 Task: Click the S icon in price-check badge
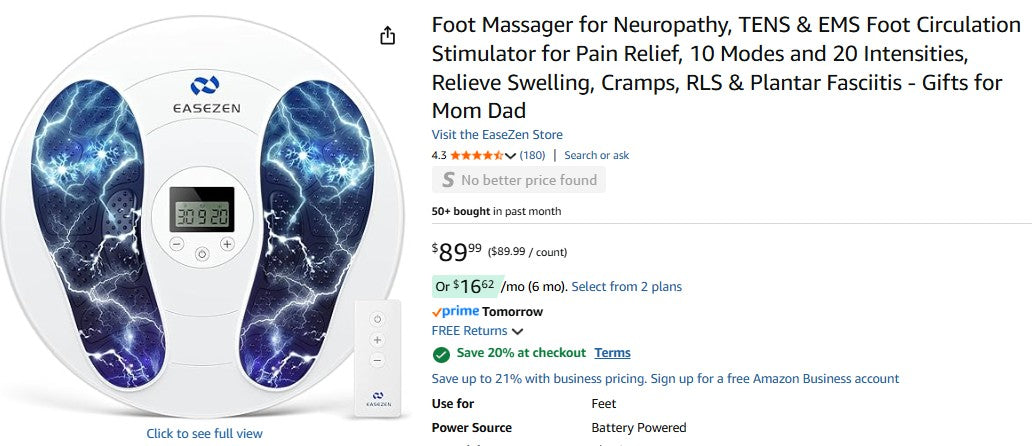coord(448,180)
